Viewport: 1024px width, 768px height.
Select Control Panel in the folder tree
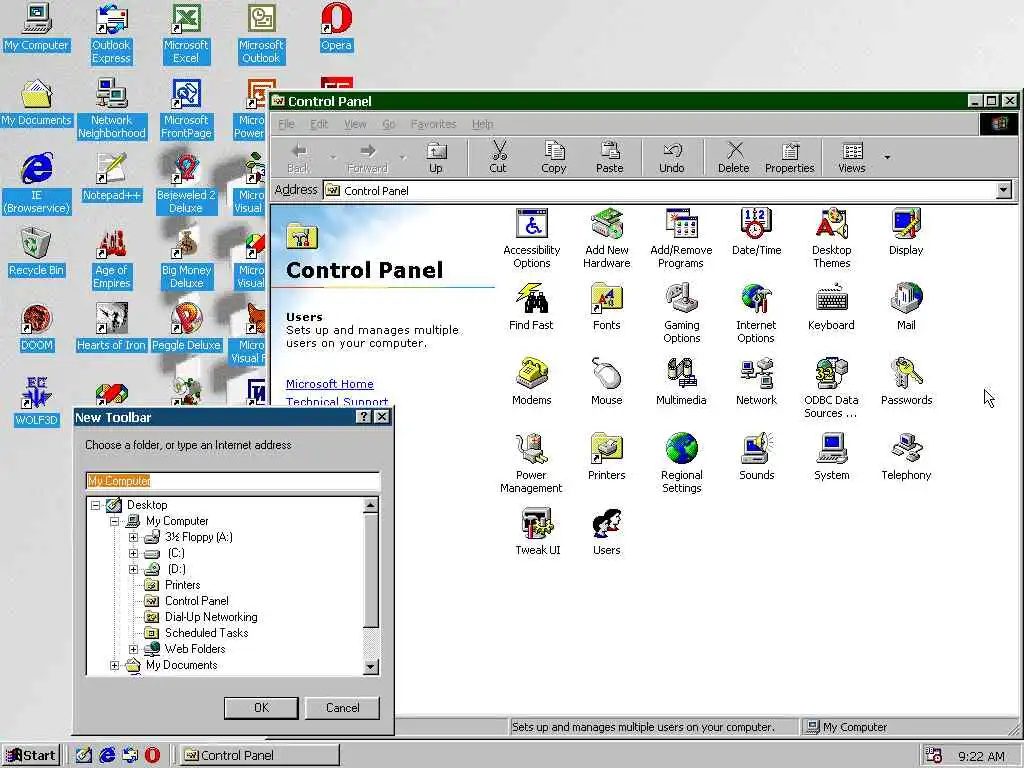click(x=197, y=601)
